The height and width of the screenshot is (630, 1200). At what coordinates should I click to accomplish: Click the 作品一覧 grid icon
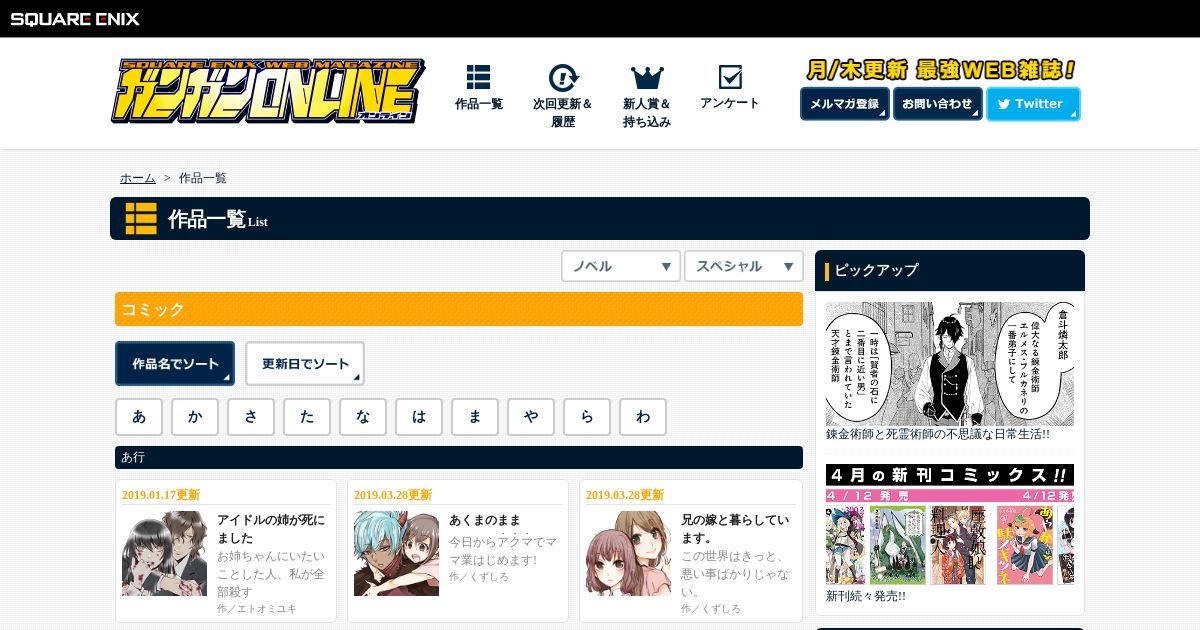478,77
